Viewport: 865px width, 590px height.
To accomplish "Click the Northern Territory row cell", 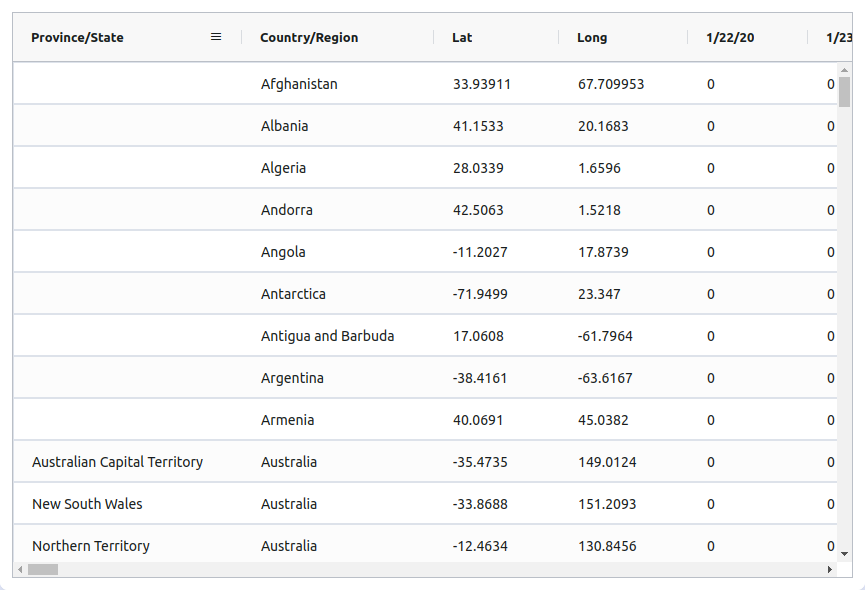I will [91, 546].
